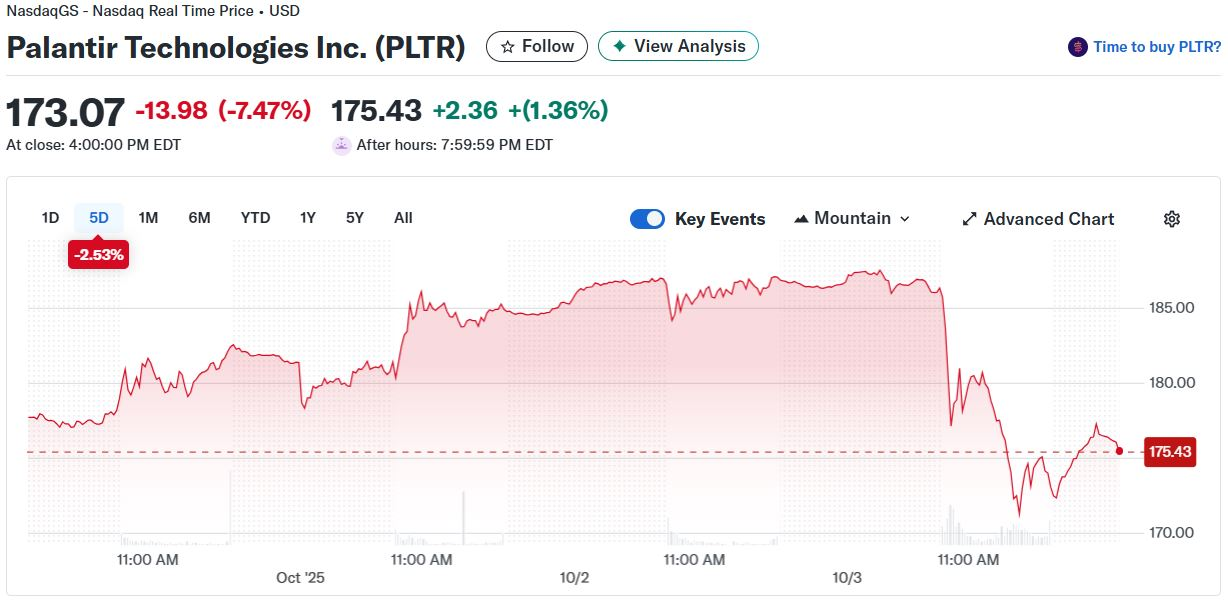Click the star icon in Follow button
Screen dimensions: 1228x602
tap(508, 47)
